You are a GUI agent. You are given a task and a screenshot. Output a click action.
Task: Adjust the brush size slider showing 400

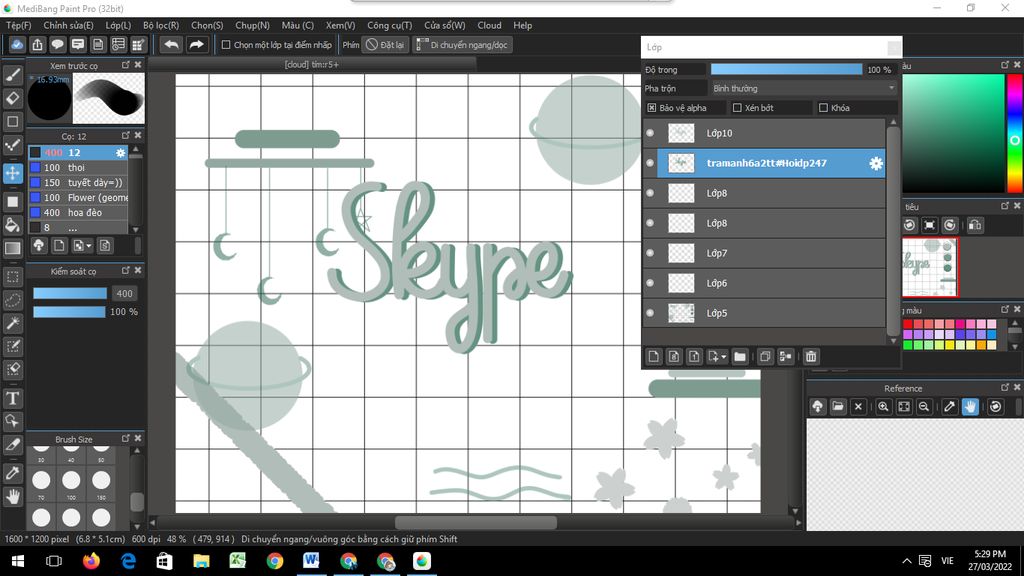(x=70, y=294)
